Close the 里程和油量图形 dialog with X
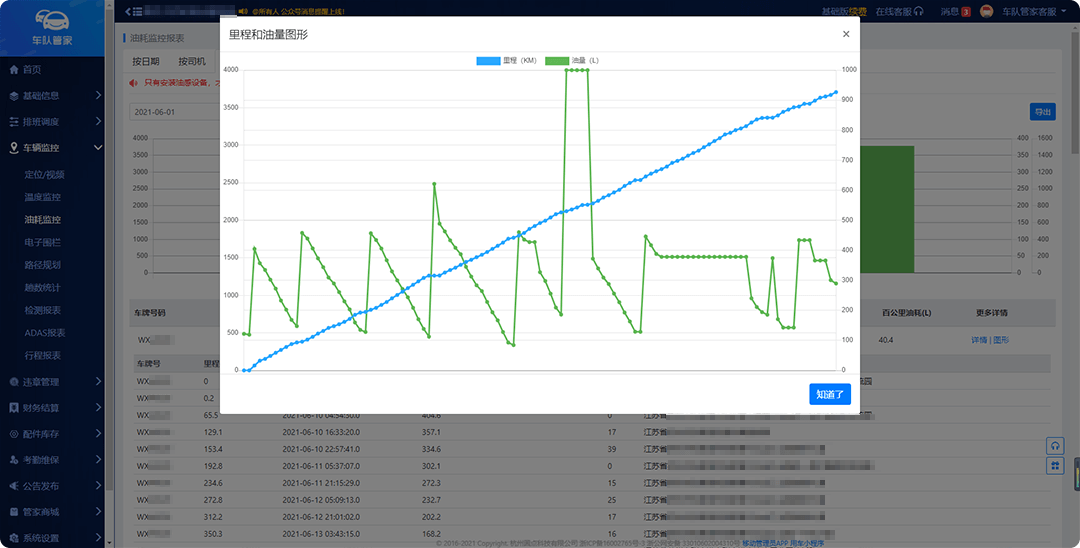Viewport: 1080px width, 548px height. click(846, 34)
